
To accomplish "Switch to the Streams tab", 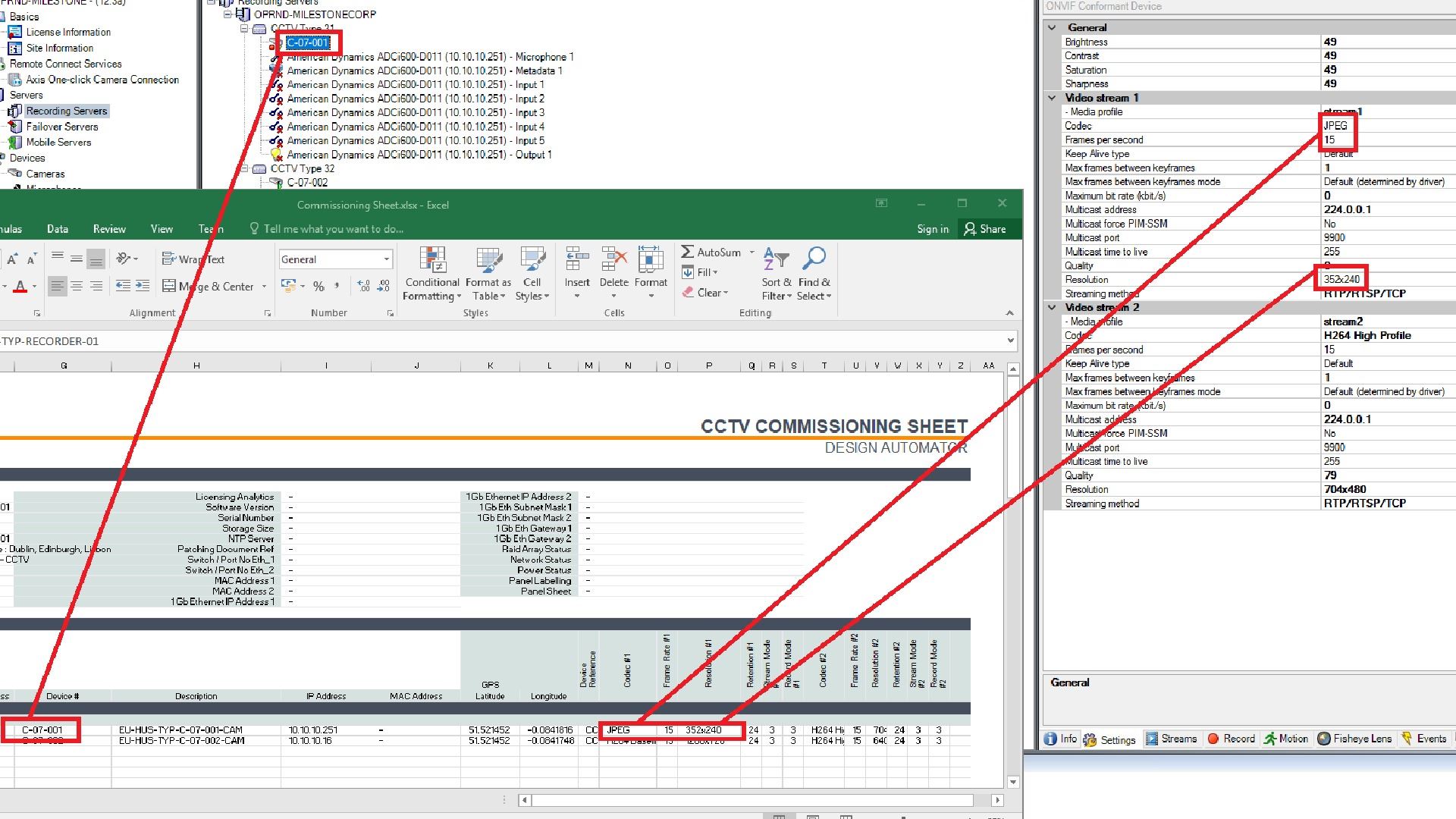I will click(x=1172, y=739).
